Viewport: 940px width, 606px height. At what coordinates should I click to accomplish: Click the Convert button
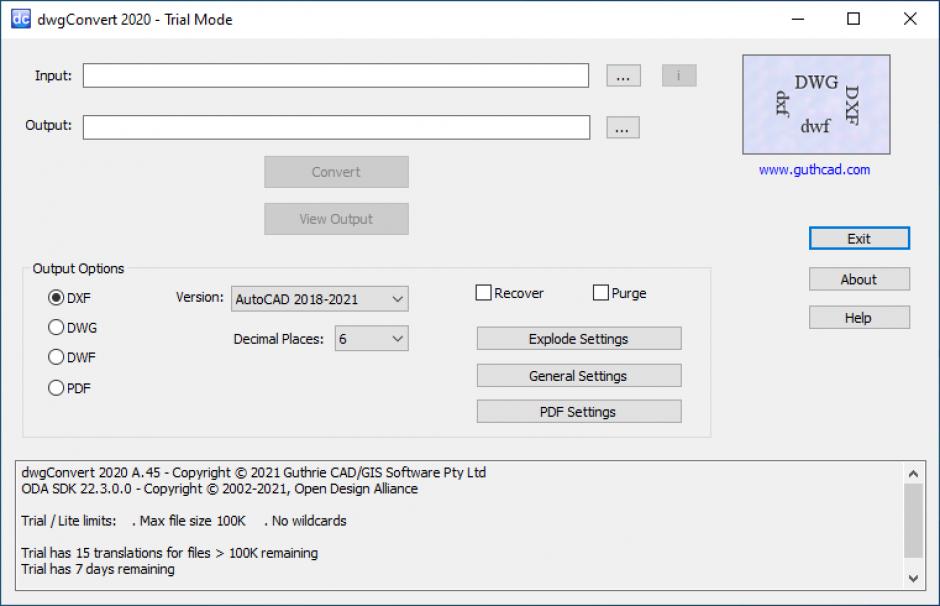336,172
